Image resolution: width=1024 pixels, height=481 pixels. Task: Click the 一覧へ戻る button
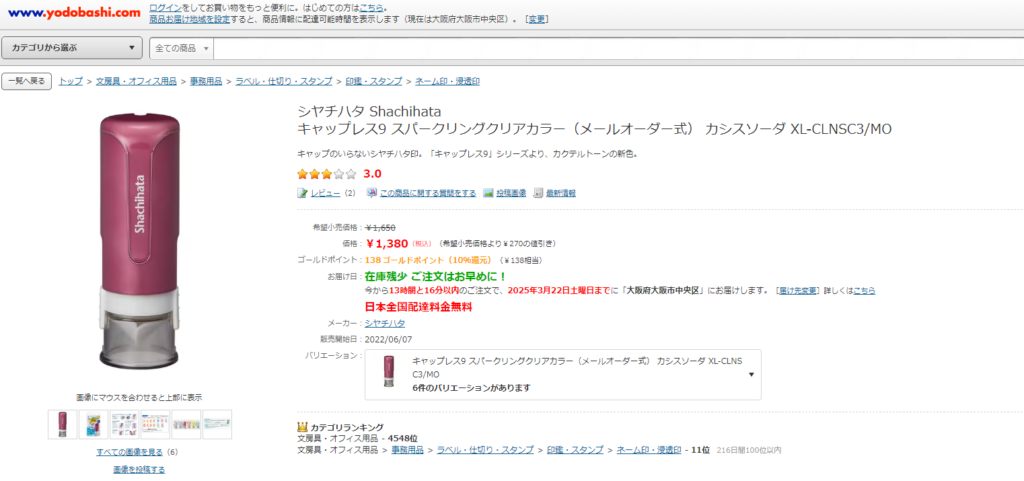click(27, 82)
